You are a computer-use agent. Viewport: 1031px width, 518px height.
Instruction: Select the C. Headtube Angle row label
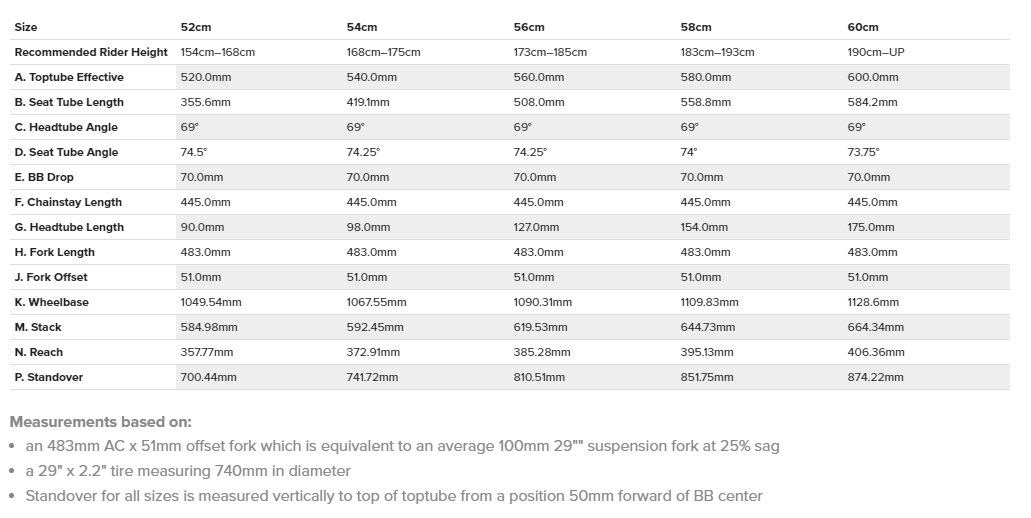(66, 127)
